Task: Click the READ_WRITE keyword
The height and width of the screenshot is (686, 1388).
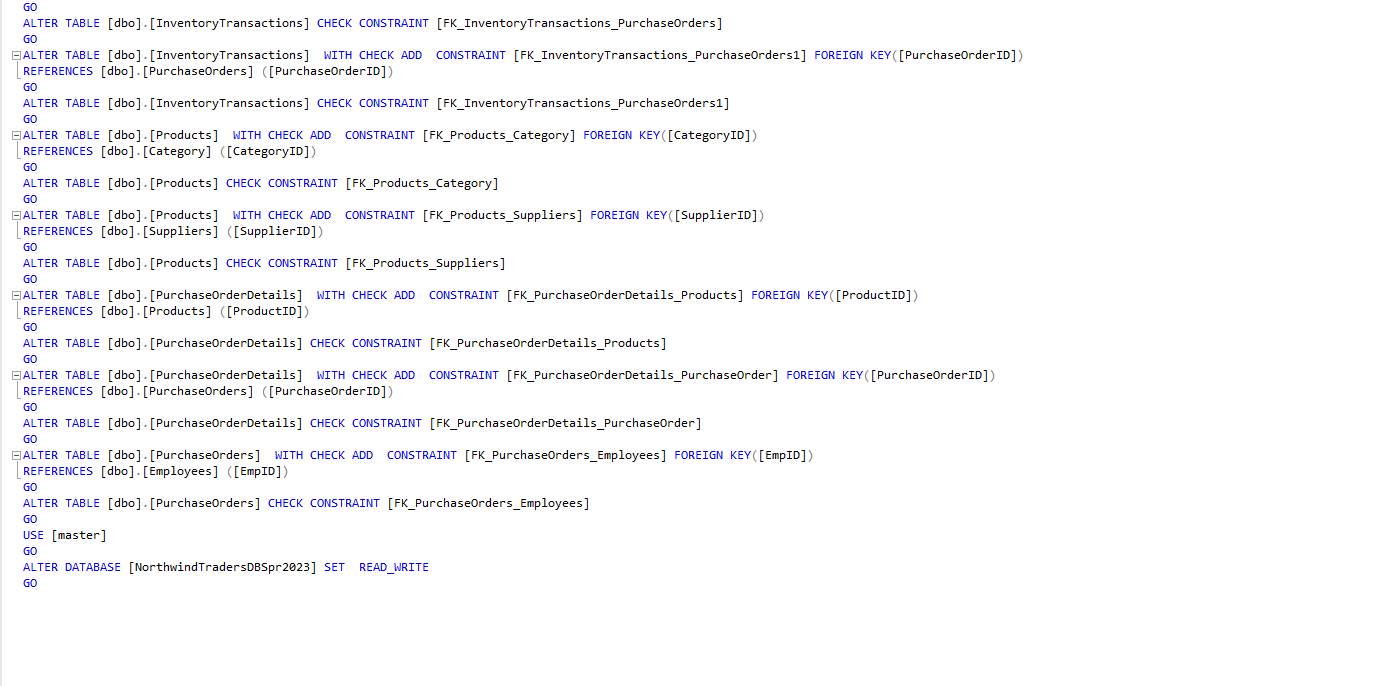Action: tap(393, 566)
